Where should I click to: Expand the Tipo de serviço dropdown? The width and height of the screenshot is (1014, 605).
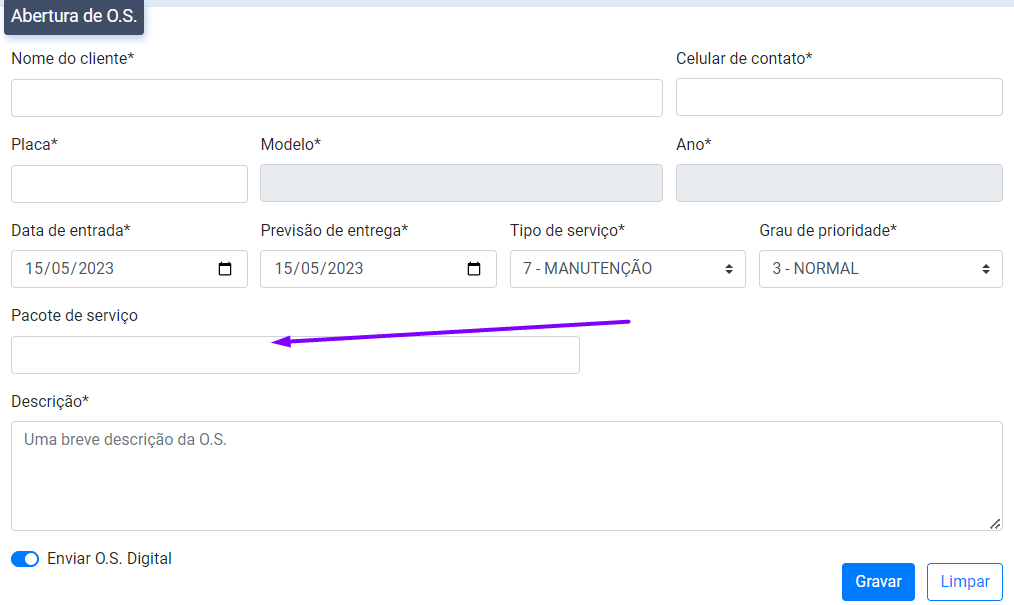pyautogui.click(x=627, y=269)
